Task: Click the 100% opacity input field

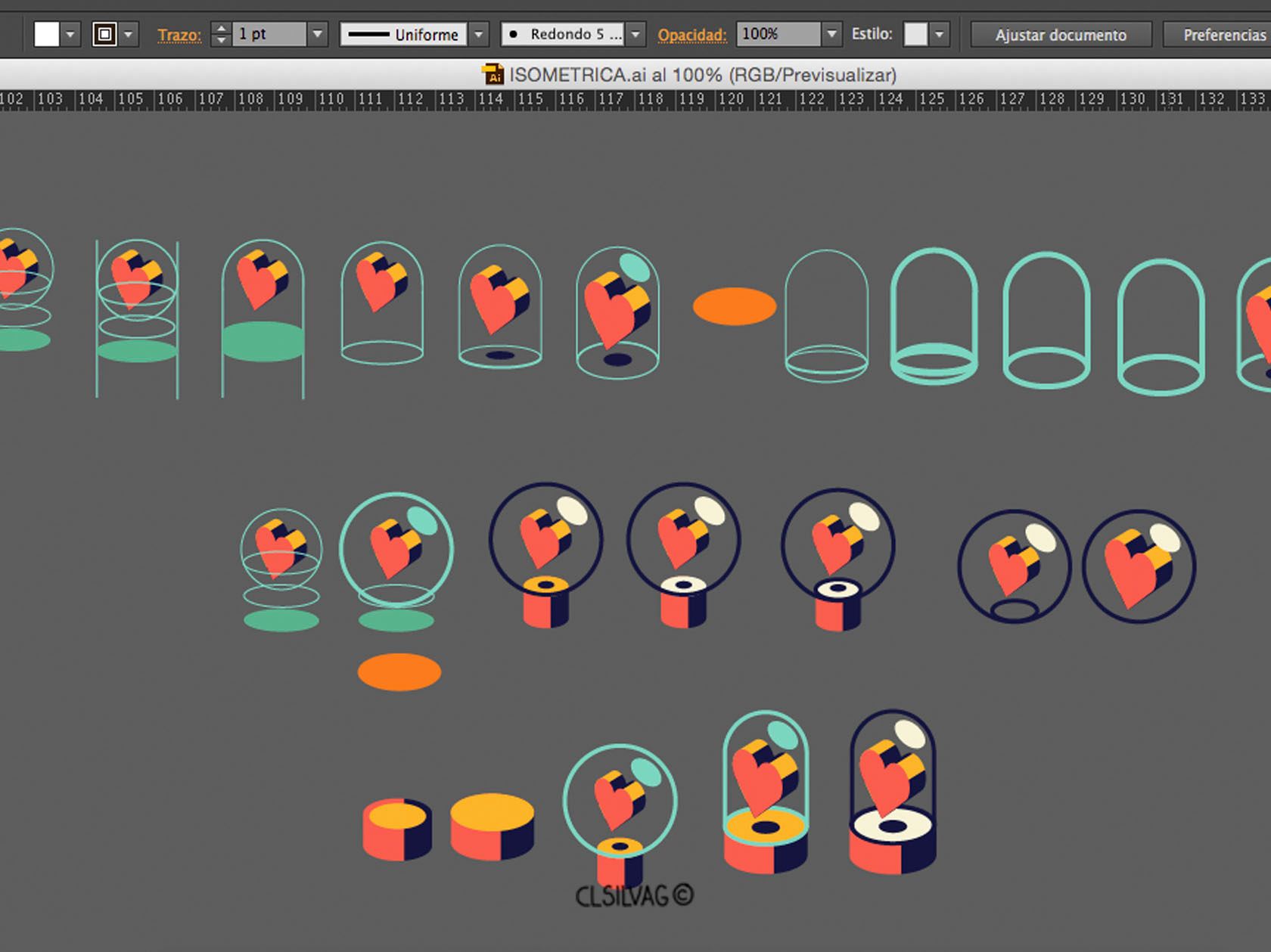Action: [778, 34]
